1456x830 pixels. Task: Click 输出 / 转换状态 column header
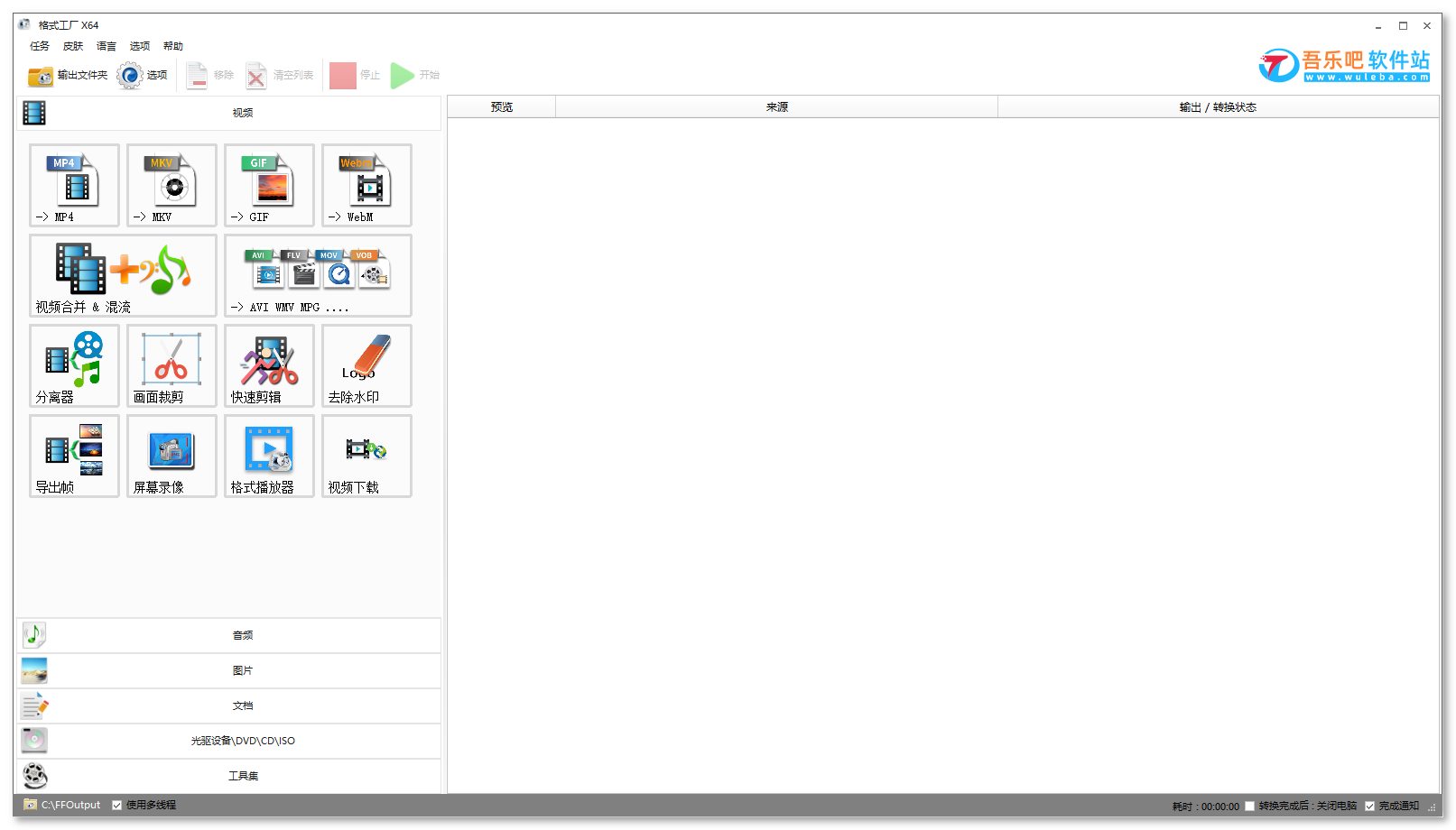click(1218, 106)
